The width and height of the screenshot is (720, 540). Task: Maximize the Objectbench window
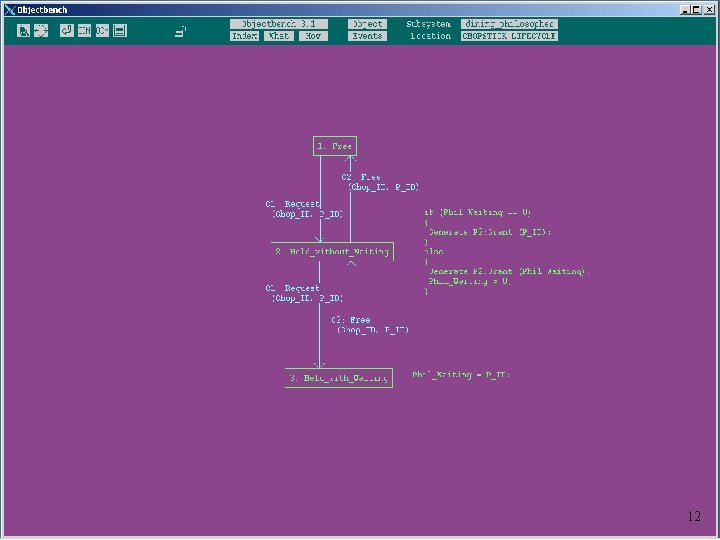tap(696, 10)
